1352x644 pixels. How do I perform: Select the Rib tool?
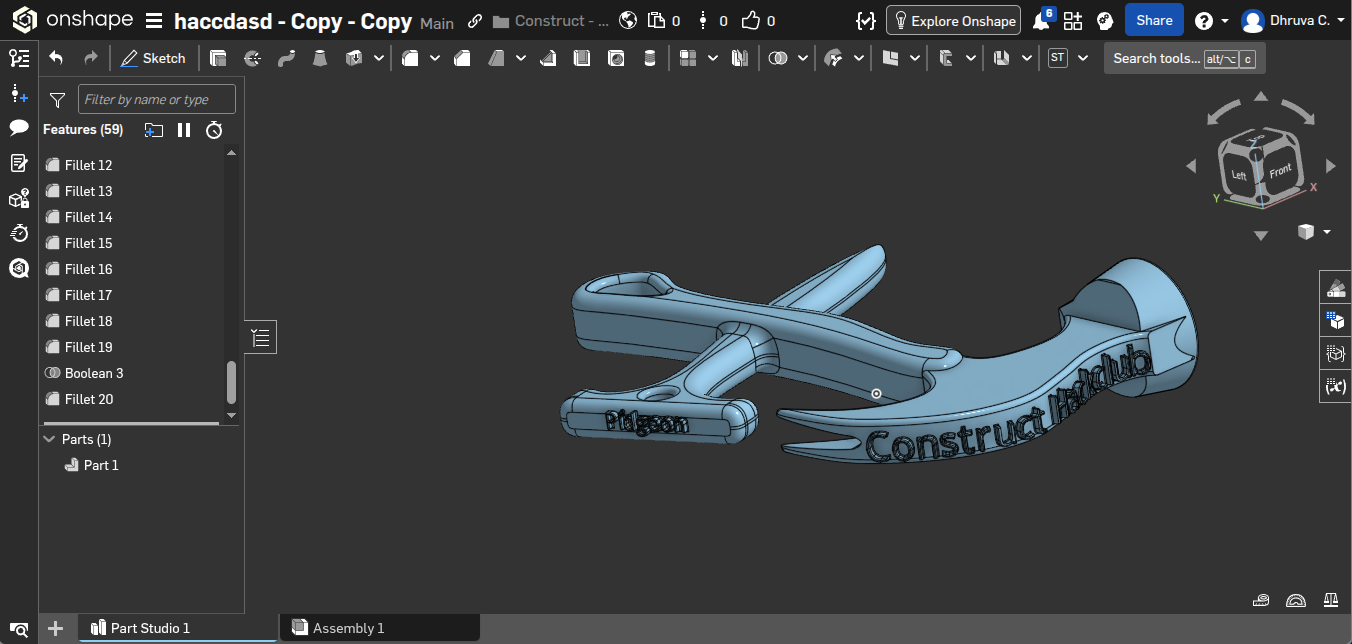[548, 58]
